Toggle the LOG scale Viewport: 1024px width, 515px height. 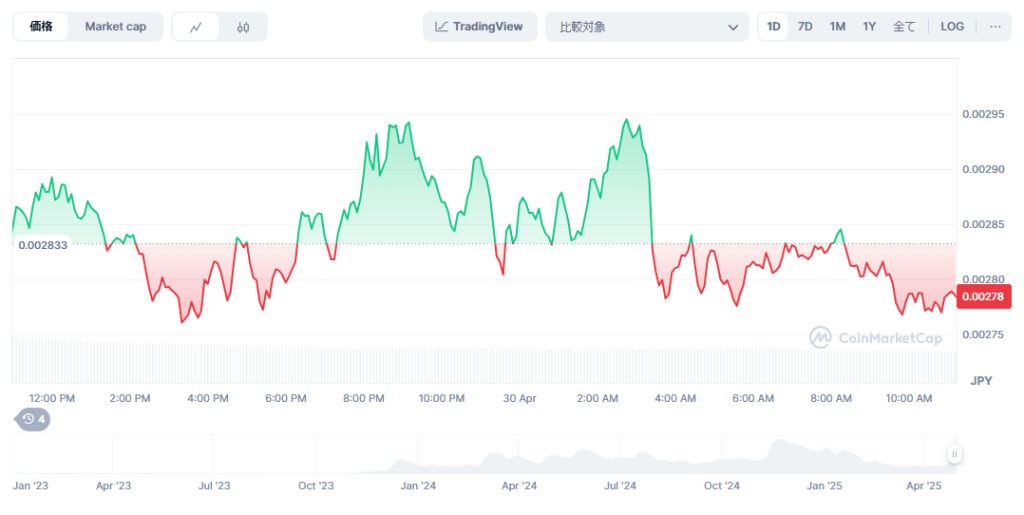(952, 27)
